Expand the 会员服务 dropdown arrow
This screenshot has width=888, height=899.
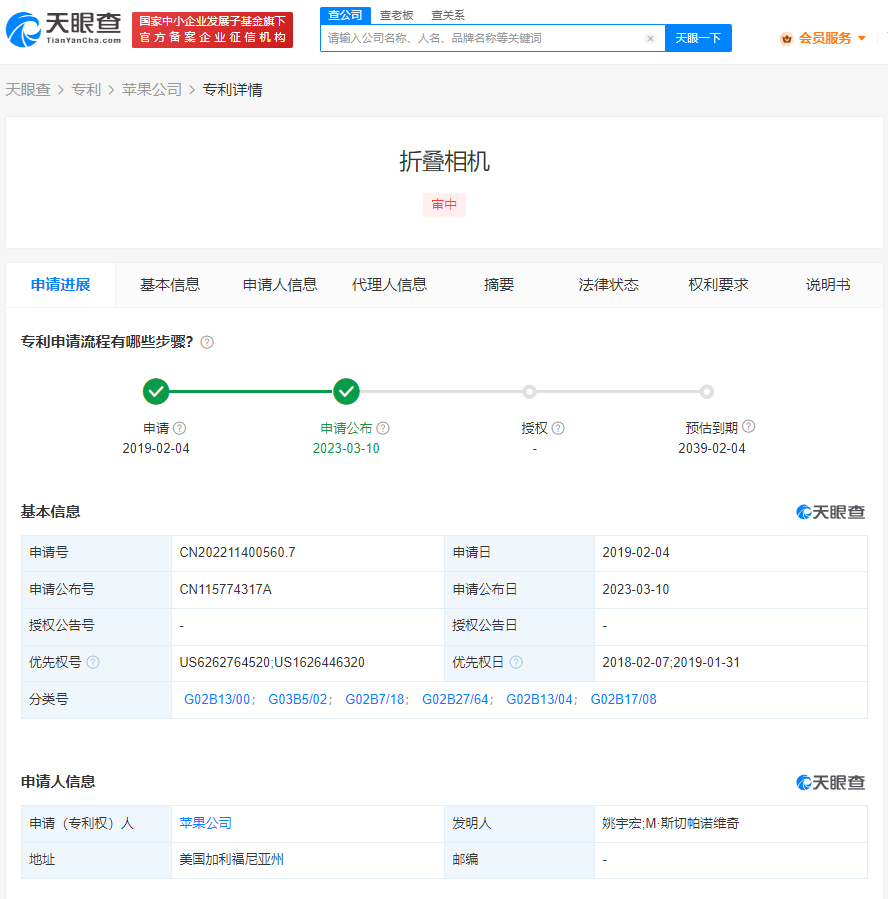click(862, 38)
